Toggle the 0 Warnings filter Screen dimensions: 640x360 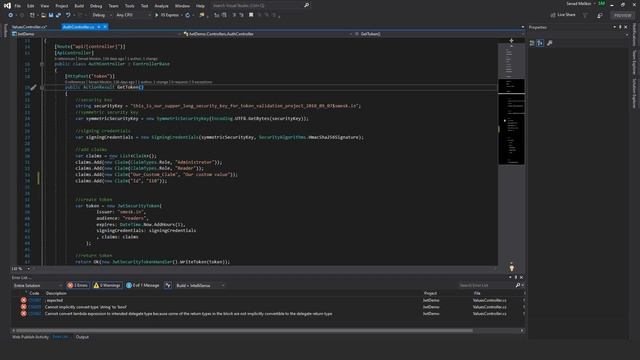[107, 285]
